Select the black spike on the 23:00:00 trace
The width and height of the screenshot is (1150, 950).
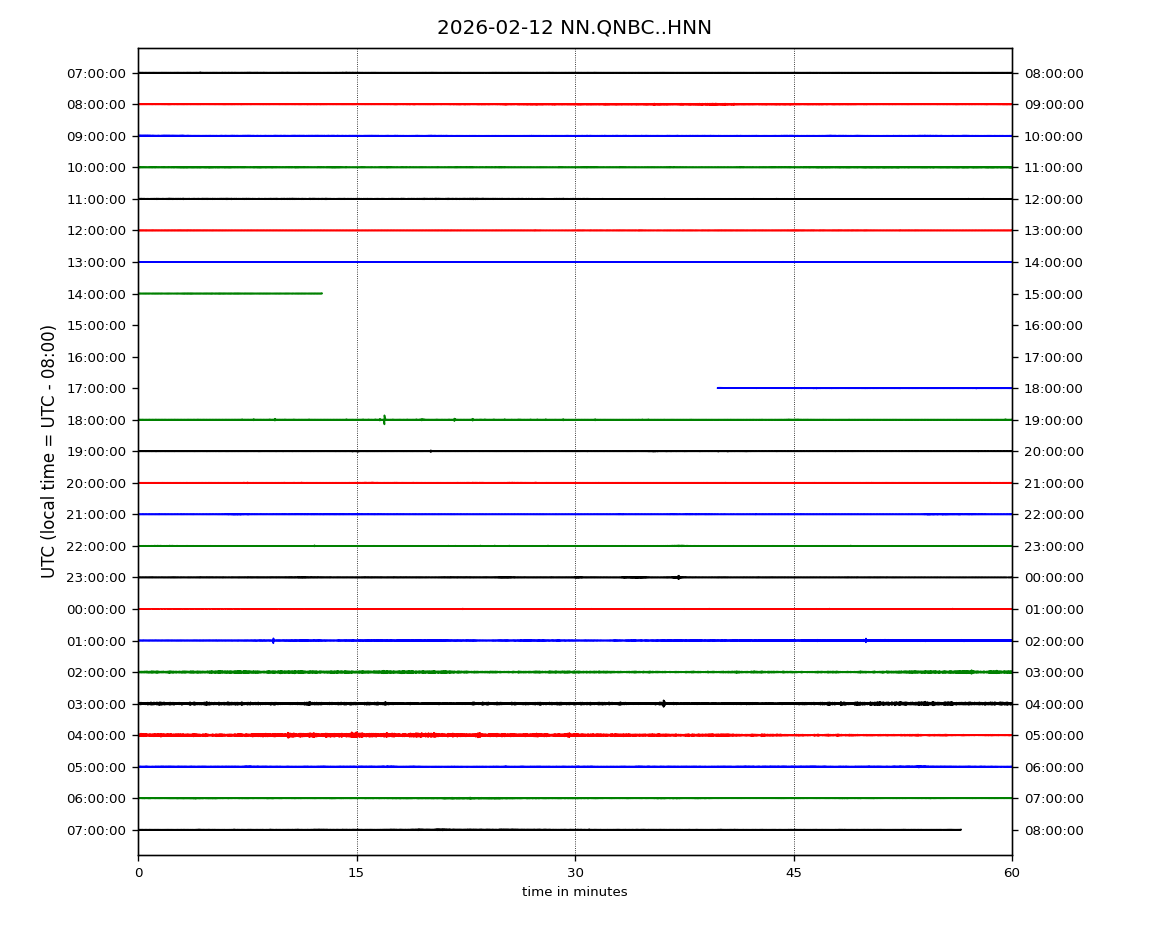click(678, 577)
